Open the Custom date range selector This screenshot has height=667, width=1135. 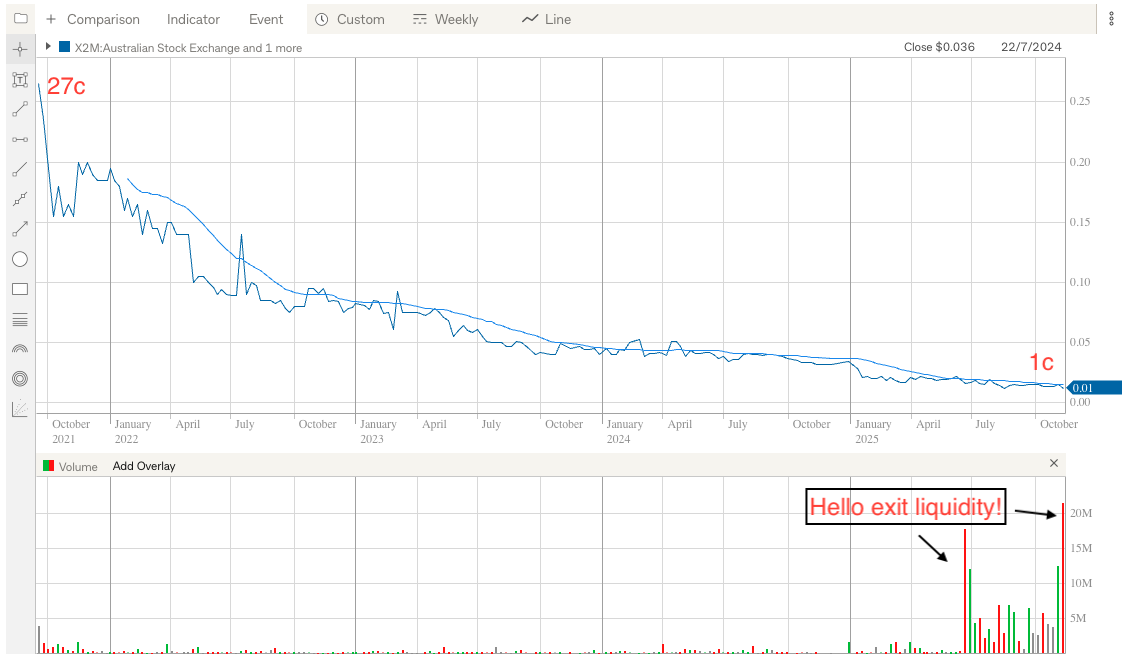(x=349, y=19)
